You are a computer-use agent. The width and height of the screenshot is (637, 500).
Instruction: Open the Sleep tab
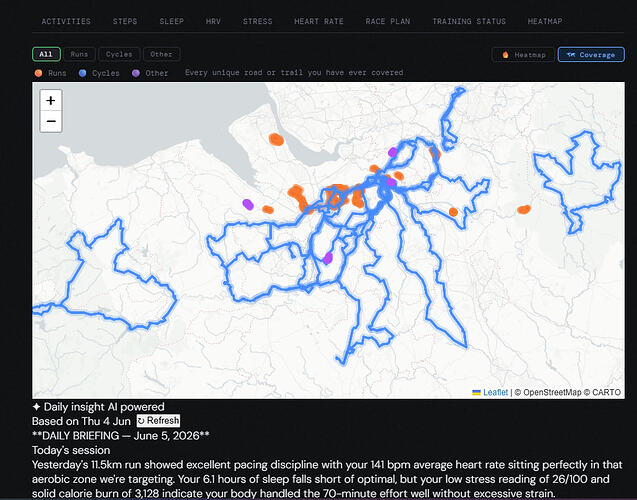point(171,21)
